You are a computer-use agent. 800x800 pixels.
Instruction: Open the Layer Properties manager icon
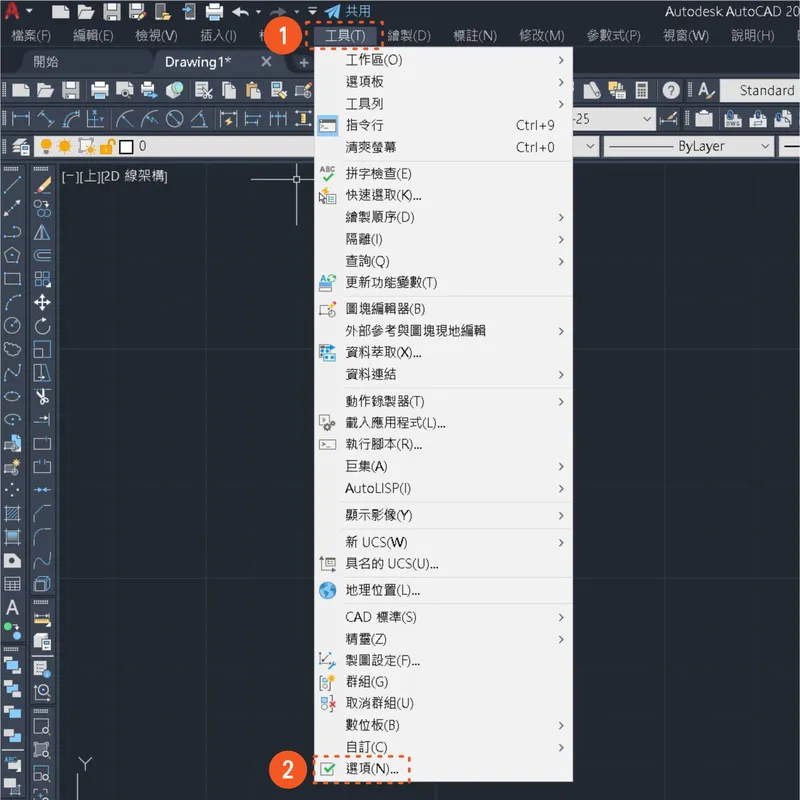(20, 147)
